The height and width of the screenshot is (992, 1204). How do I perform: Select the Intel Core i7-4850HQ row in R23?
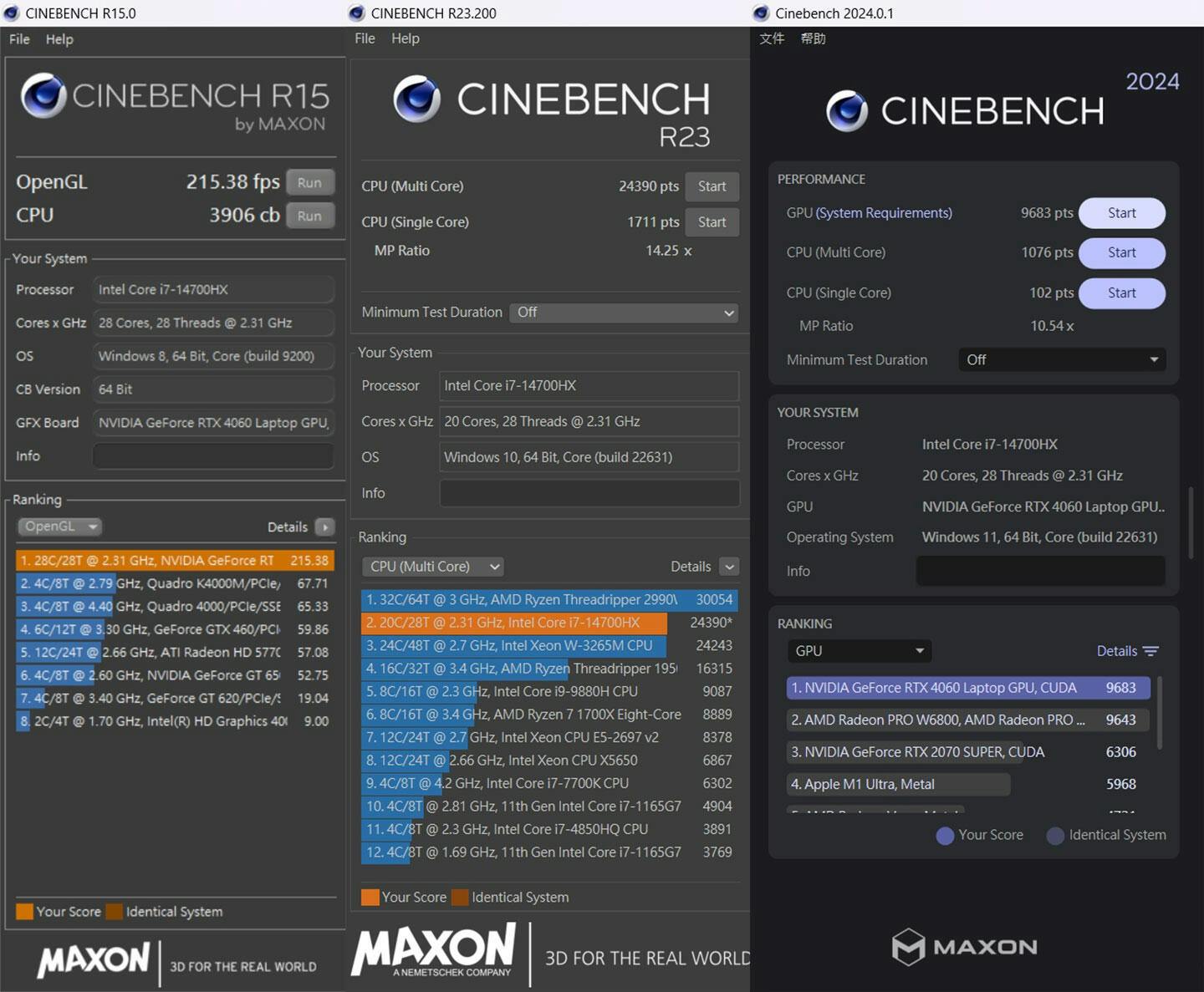tap(549, 830)
